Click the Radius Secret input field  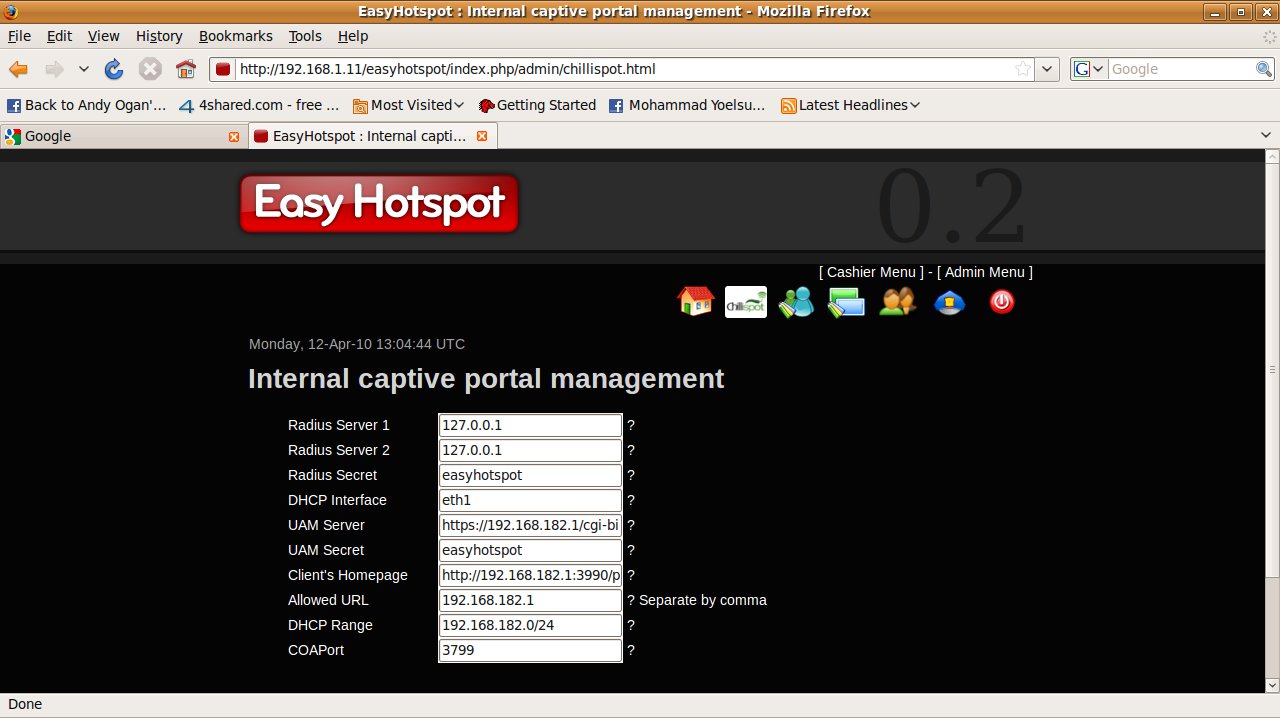[x=530, y=475]
